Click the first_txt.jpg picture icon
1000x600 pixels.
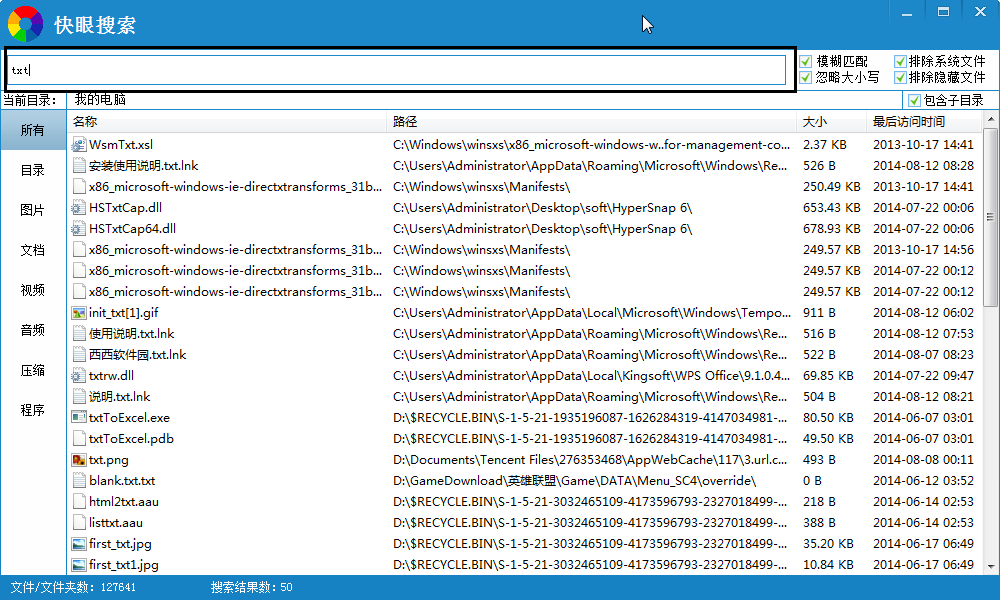pyautogui.click(x=80, y=544)
